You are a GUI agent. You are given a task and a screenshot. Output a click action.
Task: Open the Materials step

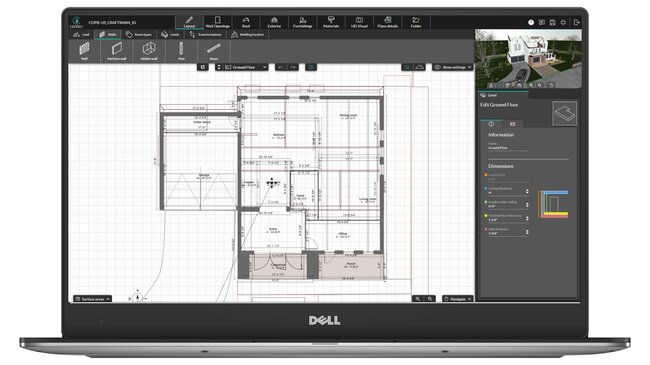coord(331,22)
